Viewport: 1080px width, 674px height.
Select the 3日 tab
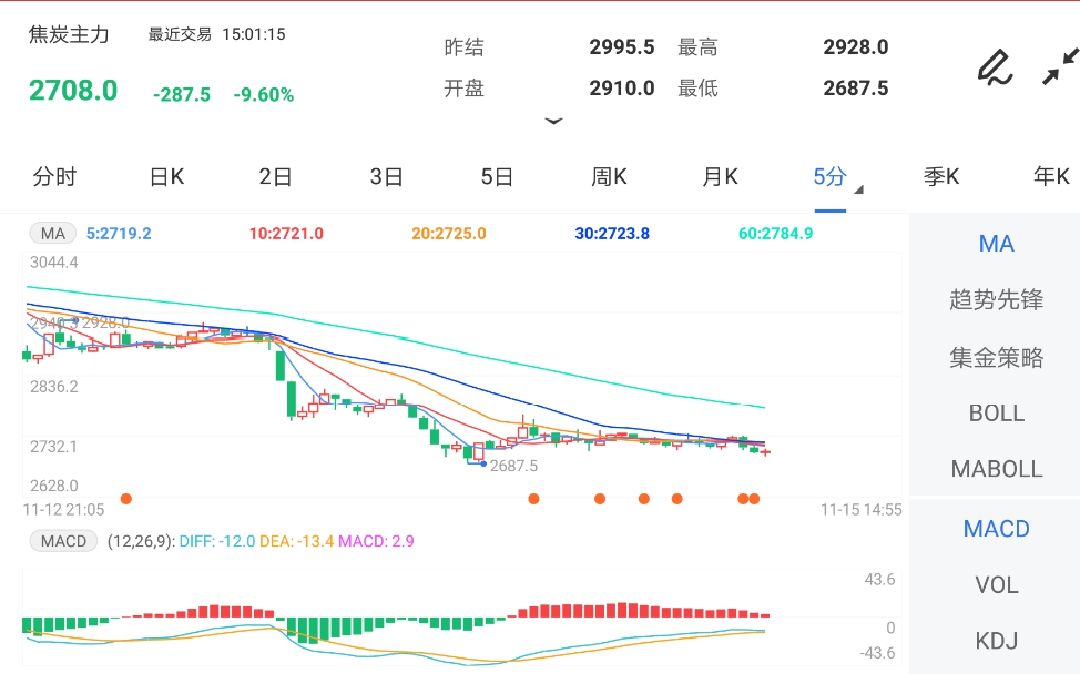[x=386, y=177]
